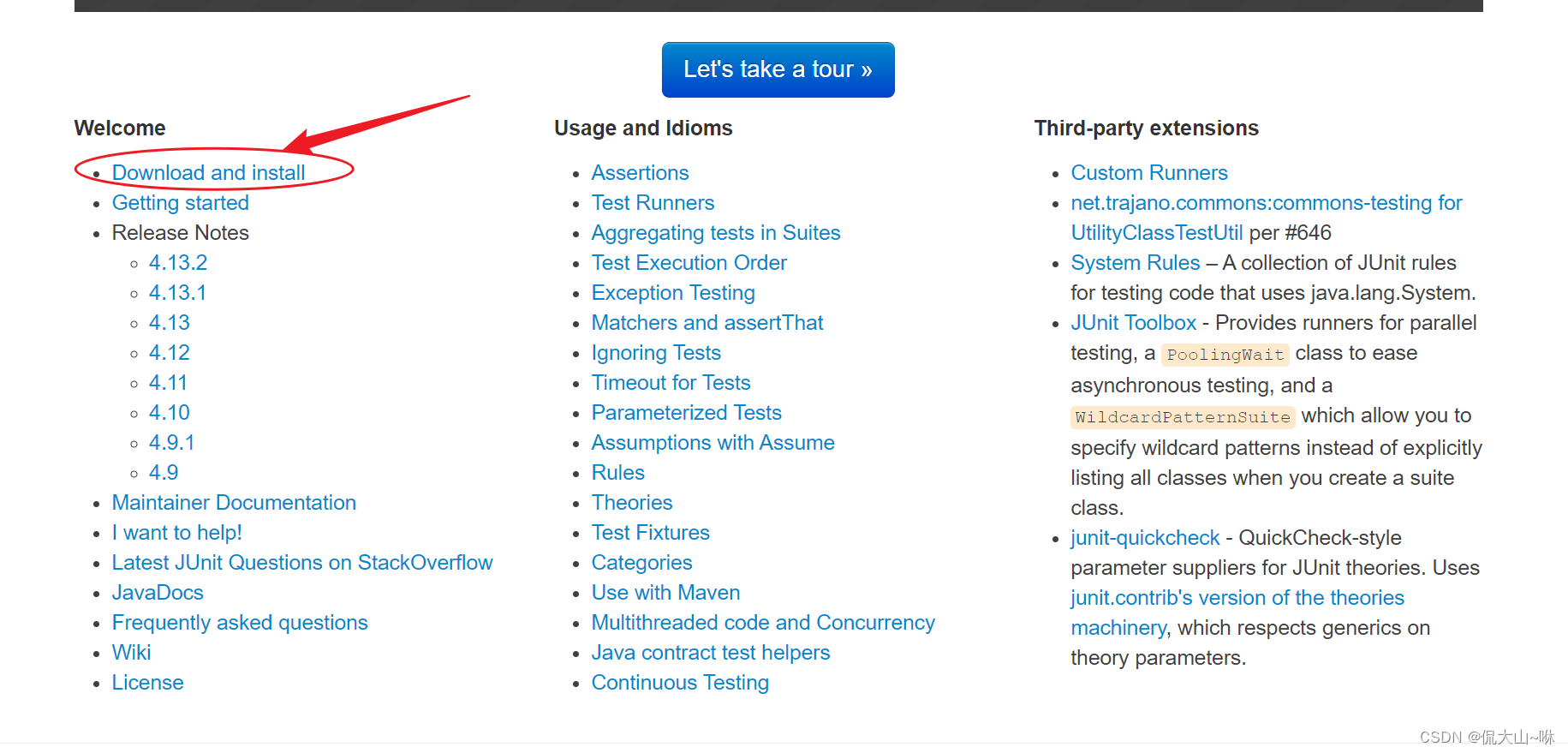Viewport: 1568px width, 753px height.
Task: Open Timeout for Tests
Action: pyautogui.click(x=671, y=383)
